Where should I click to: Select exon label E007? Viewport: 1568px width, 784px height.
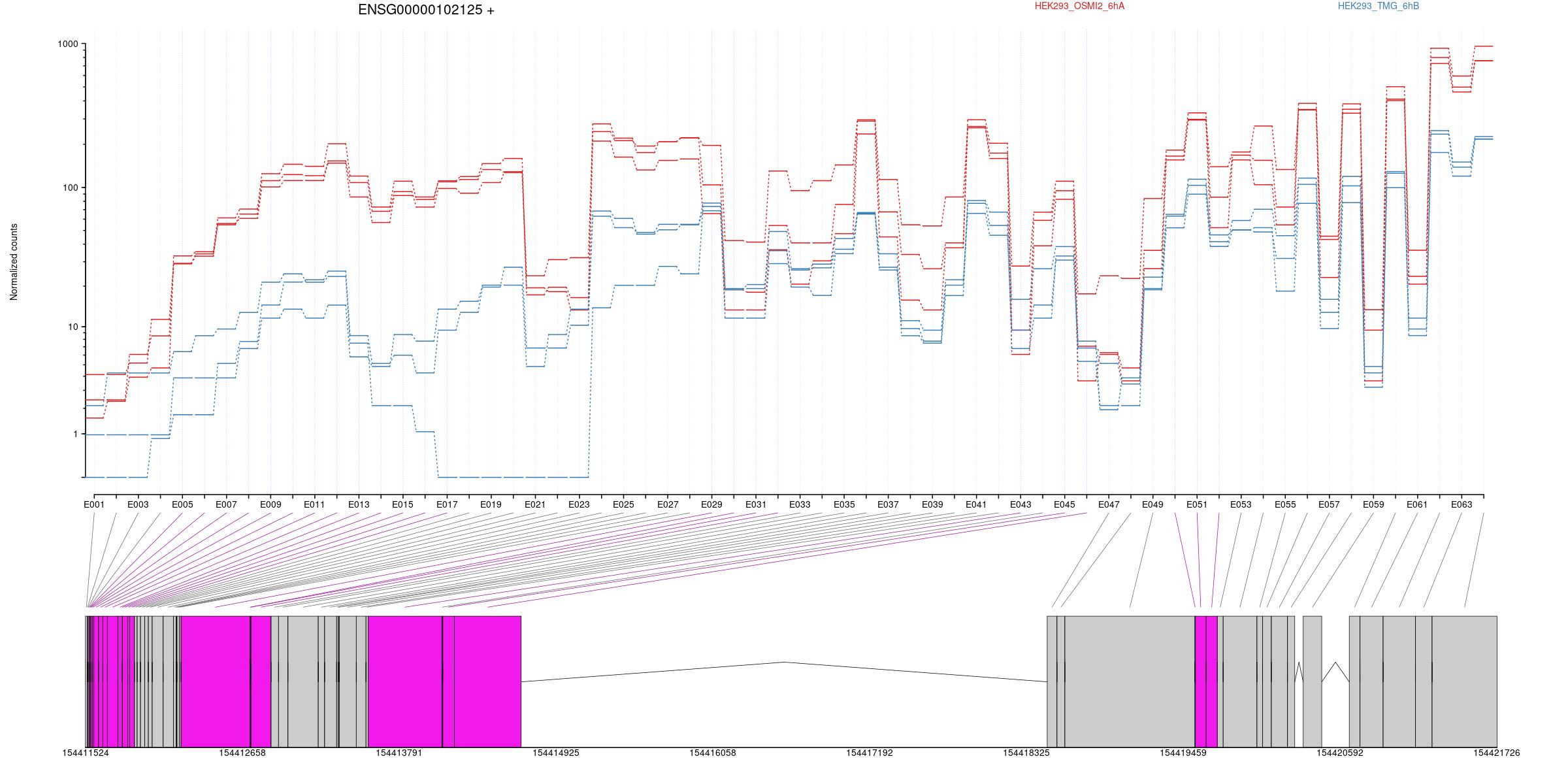[226, 504]
